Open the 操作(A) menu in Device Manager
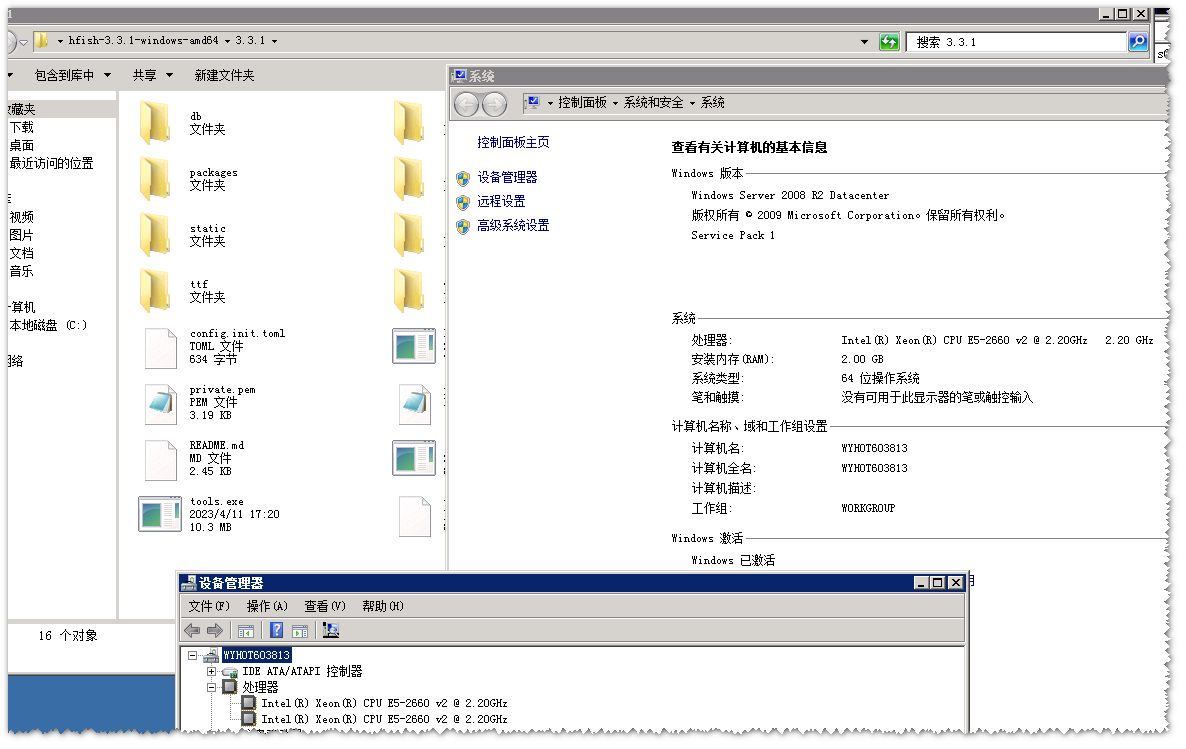1186x749 pixels. point(267,606)
